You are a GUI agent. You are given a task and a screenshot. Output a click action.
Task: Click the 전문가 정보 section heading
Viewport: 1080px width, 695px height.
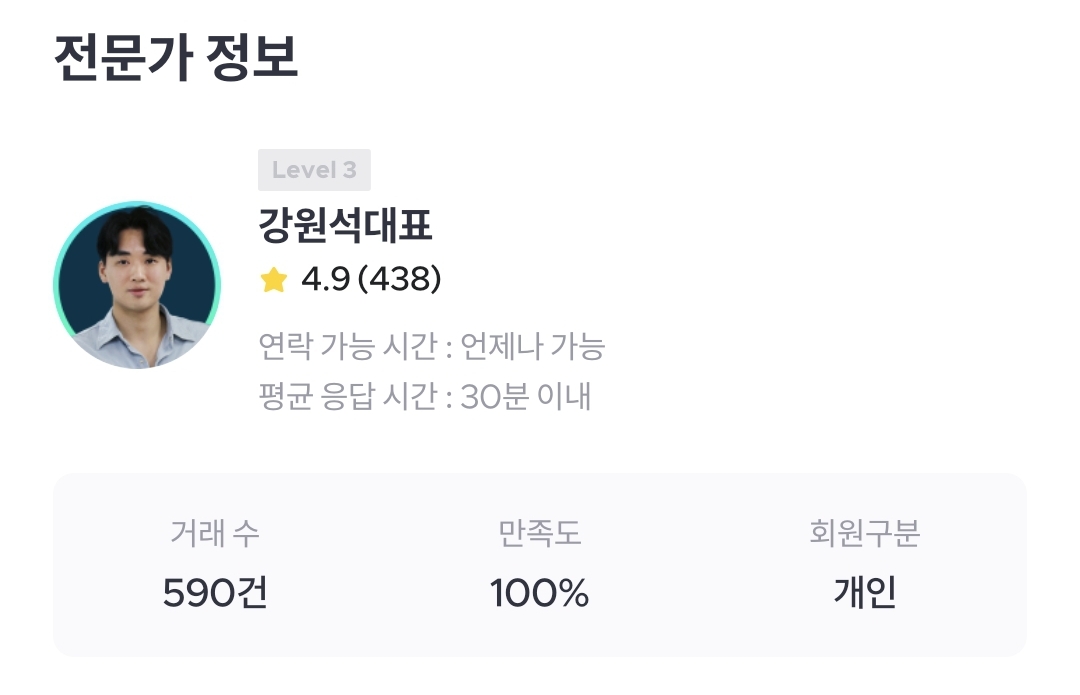[x=176, y=58]
